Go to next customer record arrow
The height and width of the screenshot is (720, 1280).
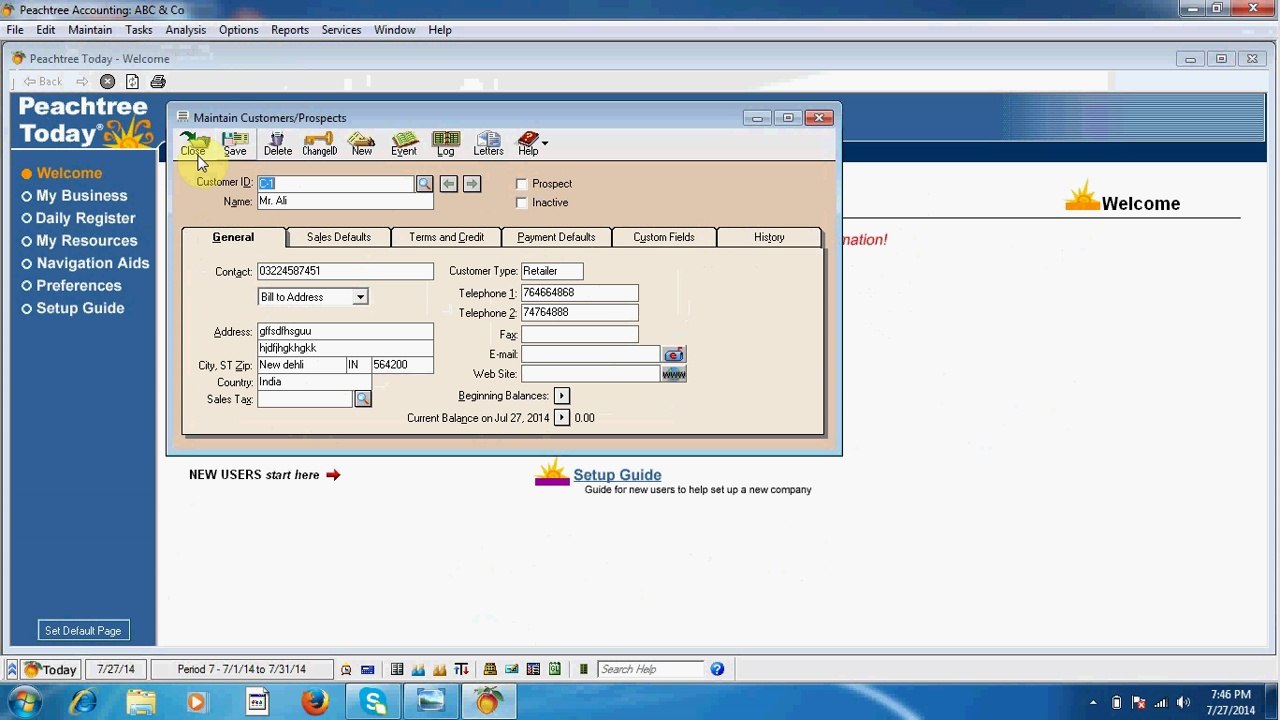(472, 183)
